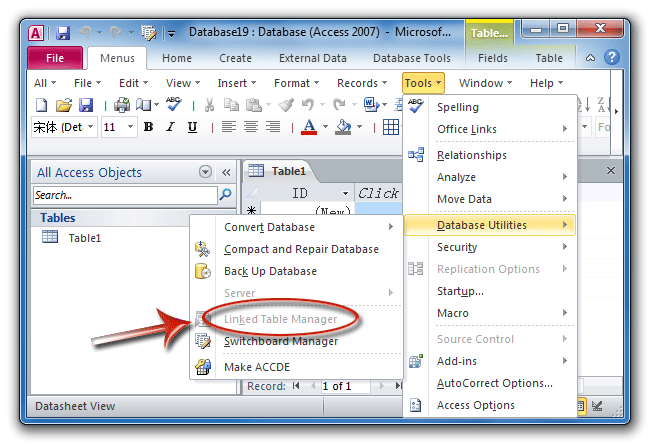
Task: Switch to the Home ribbon tab
Action: [177, 58]
